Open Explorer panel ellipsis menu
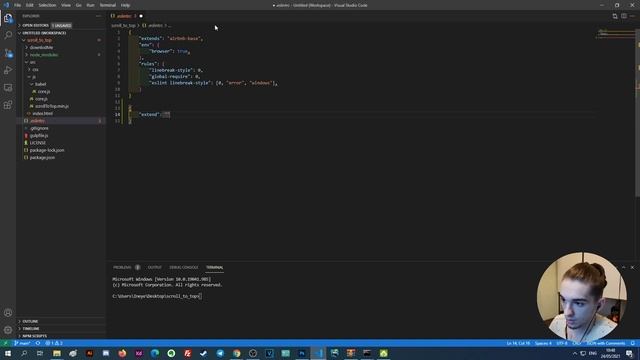The height and width of the screenshot is (360, 640). pyautogui.click(x=98, y=16)
